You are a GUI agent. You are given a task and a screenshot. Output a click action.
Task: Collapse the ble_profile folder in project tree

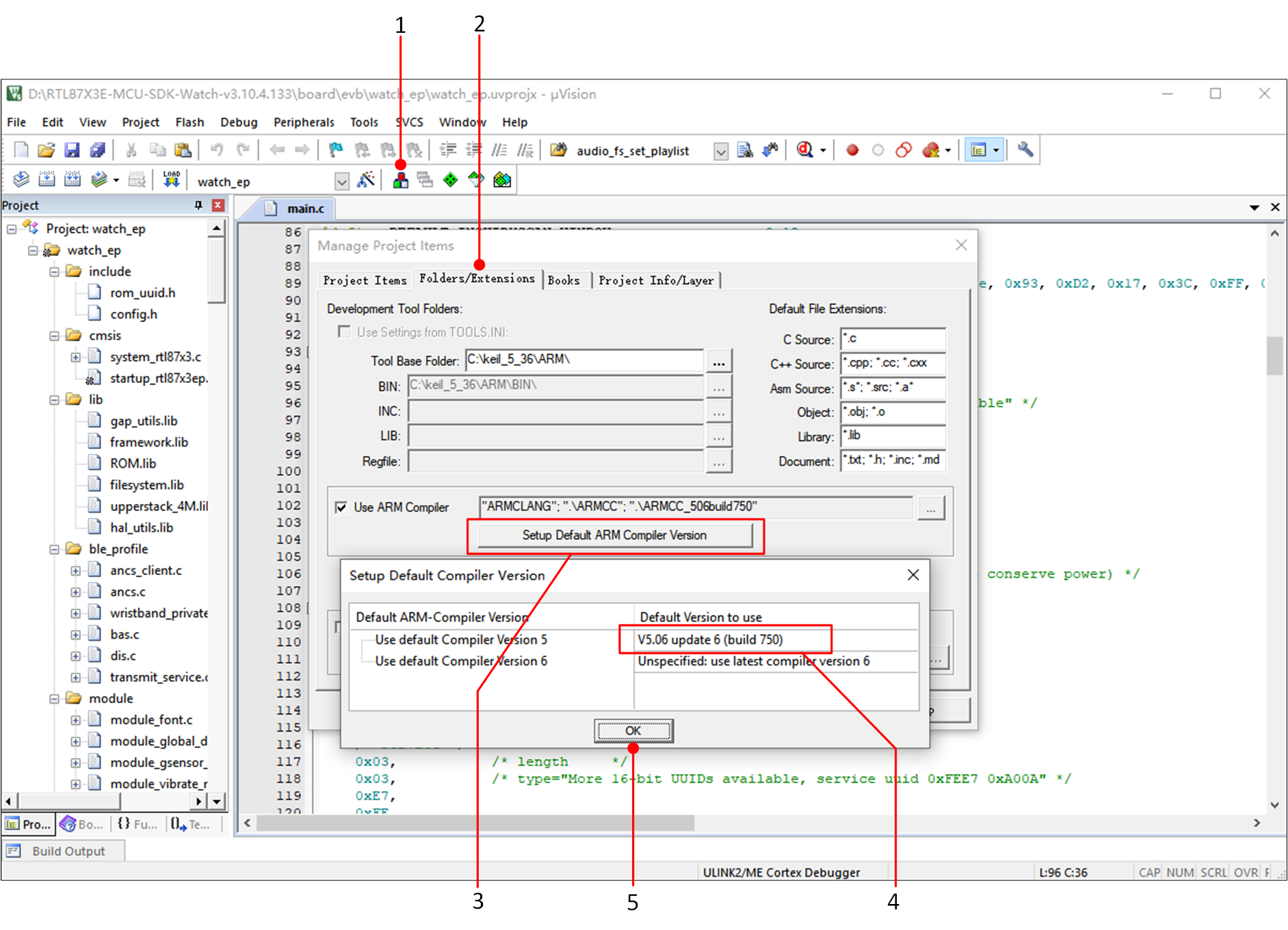pos(55,549)
